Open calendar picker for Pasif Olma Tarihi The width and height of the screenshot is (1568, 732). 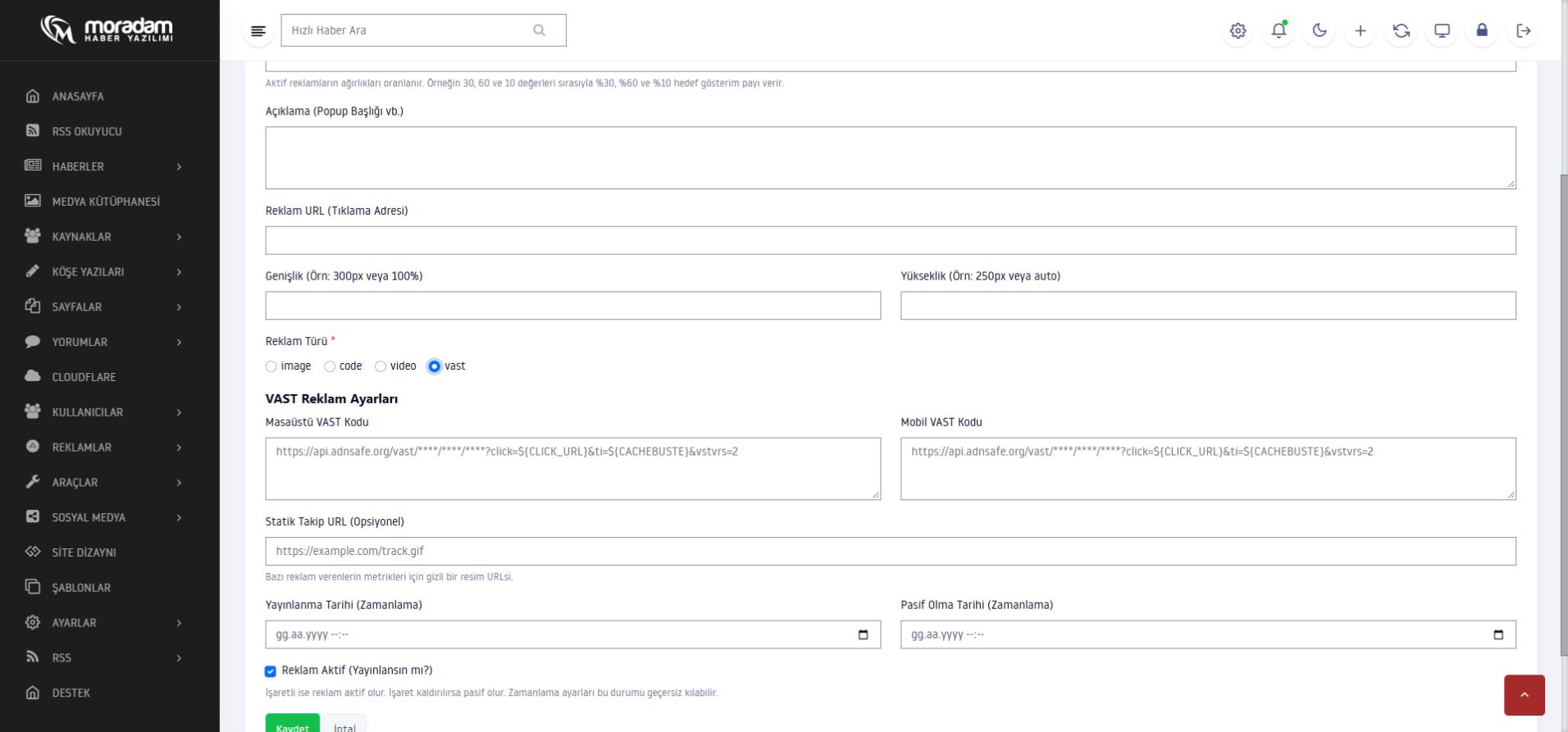coord(1498,634)
